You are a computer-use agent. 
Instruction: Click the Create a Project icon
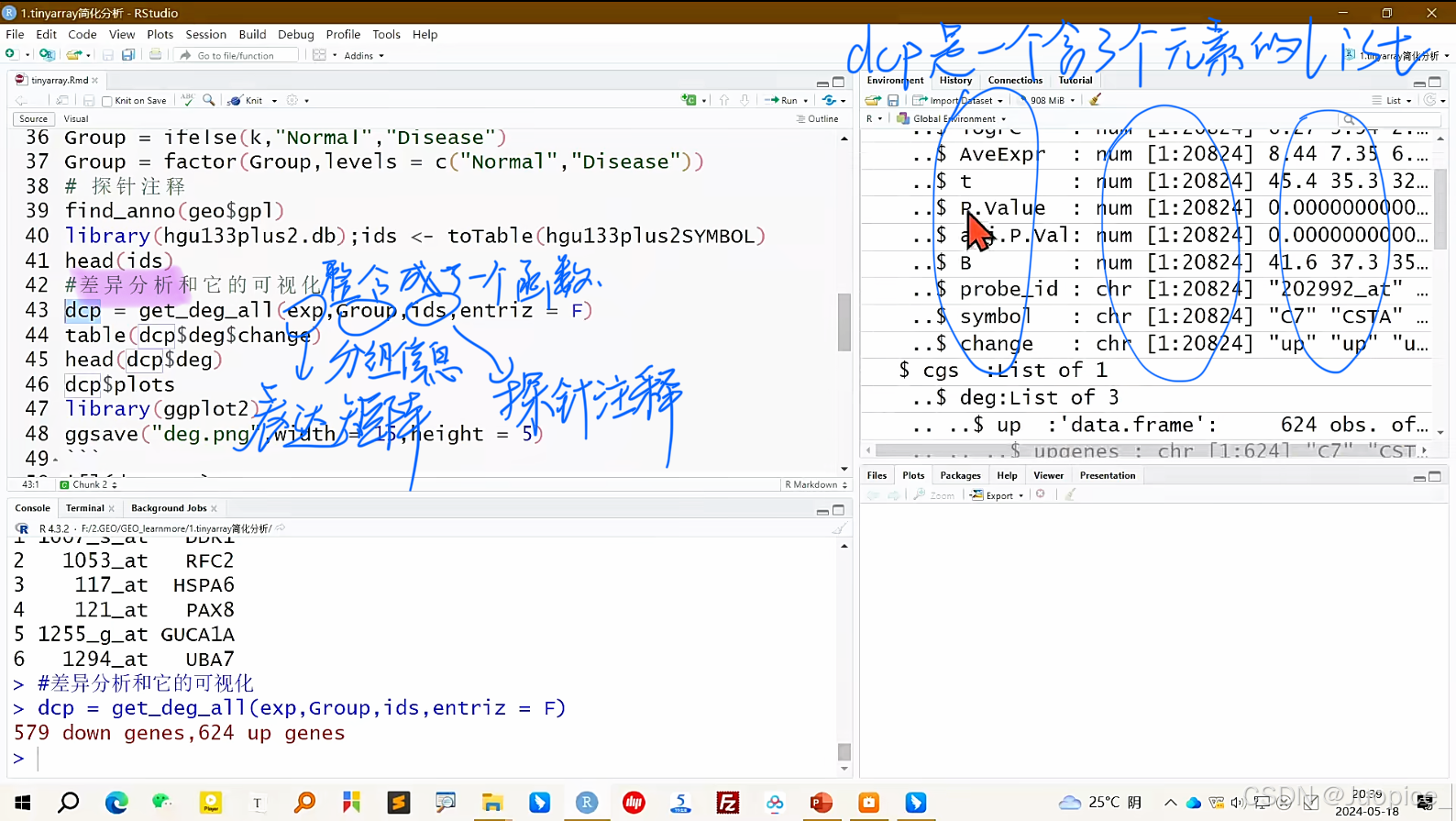point(47,55)
